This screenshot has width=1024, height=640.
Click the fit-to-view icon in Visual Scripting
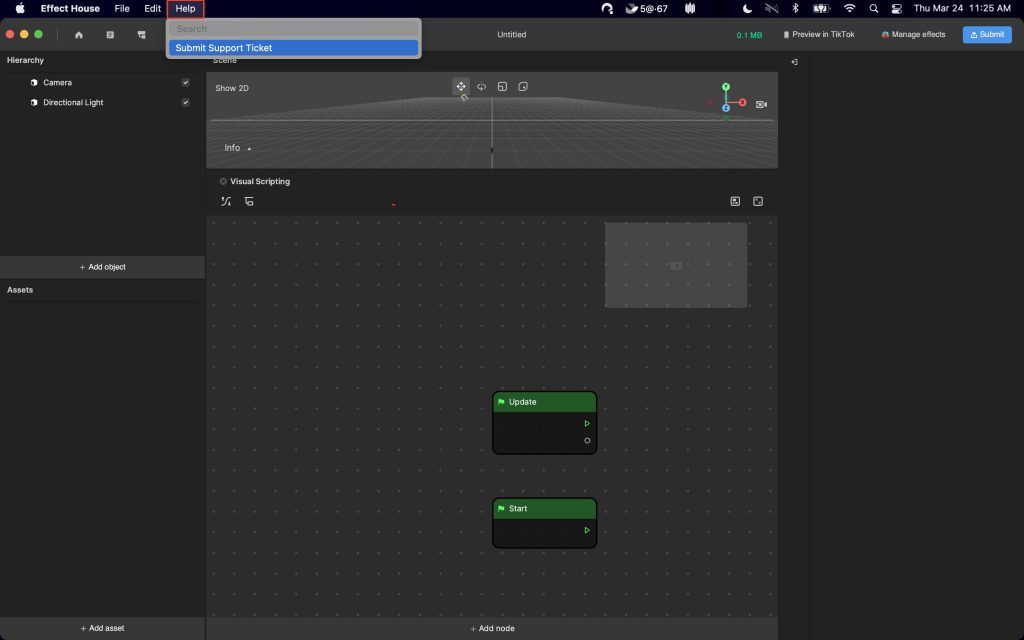click(758, 201)
